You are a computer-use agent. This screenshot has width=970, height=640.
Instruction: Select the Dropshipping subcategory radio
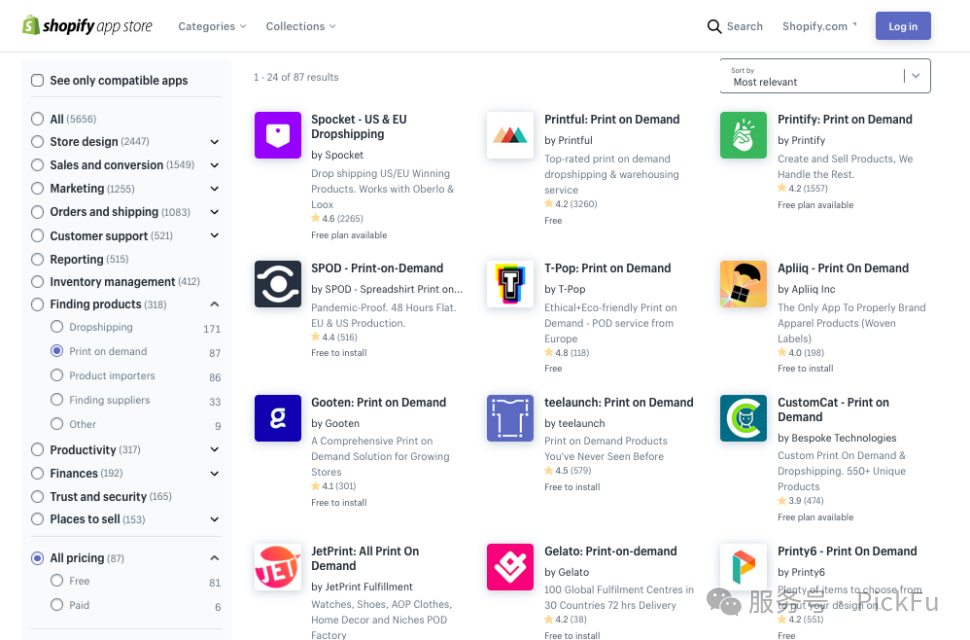(x=57, y=326)
